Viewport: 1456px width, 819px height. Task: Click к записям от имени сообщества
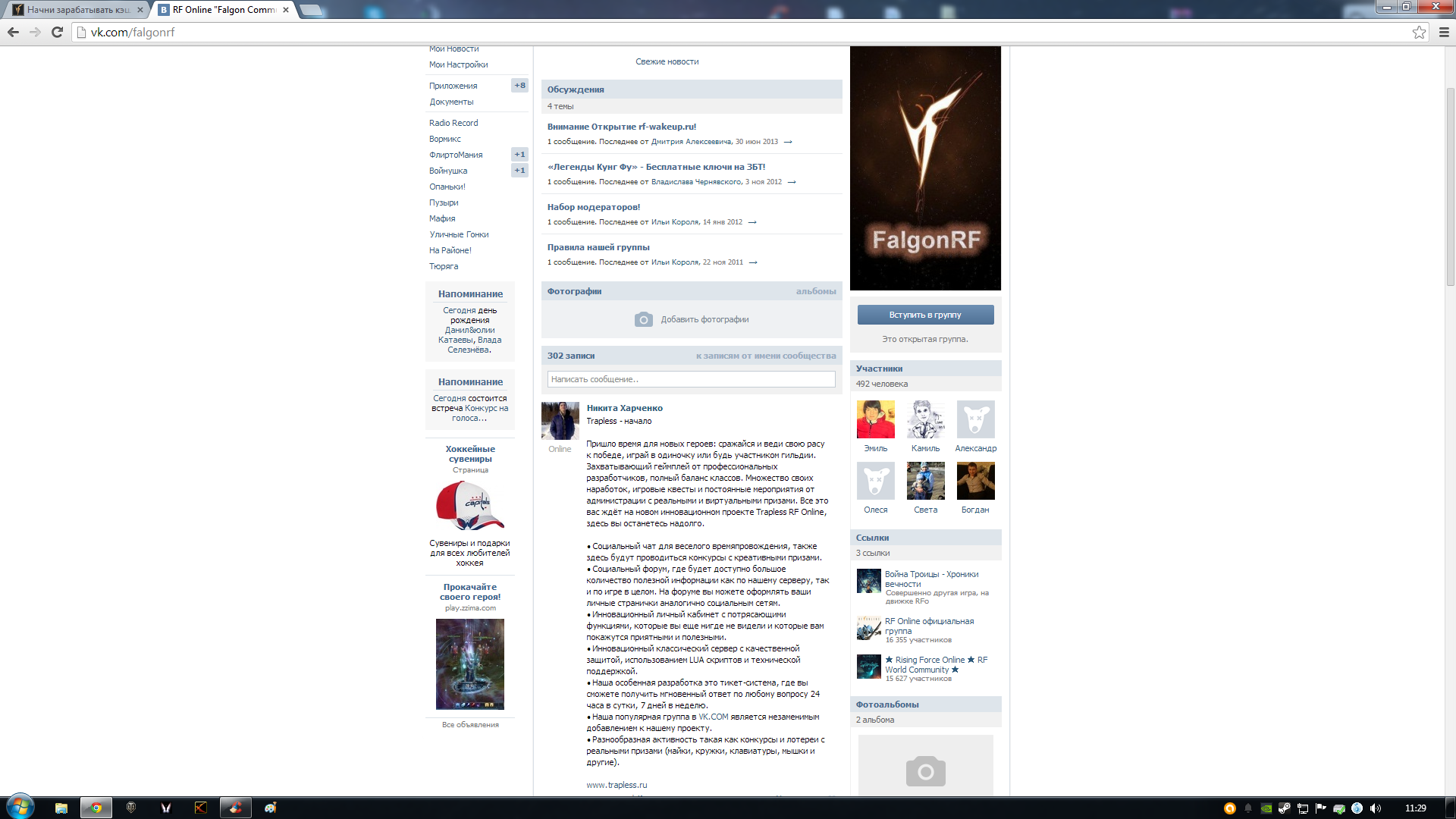tap(766, 356)
